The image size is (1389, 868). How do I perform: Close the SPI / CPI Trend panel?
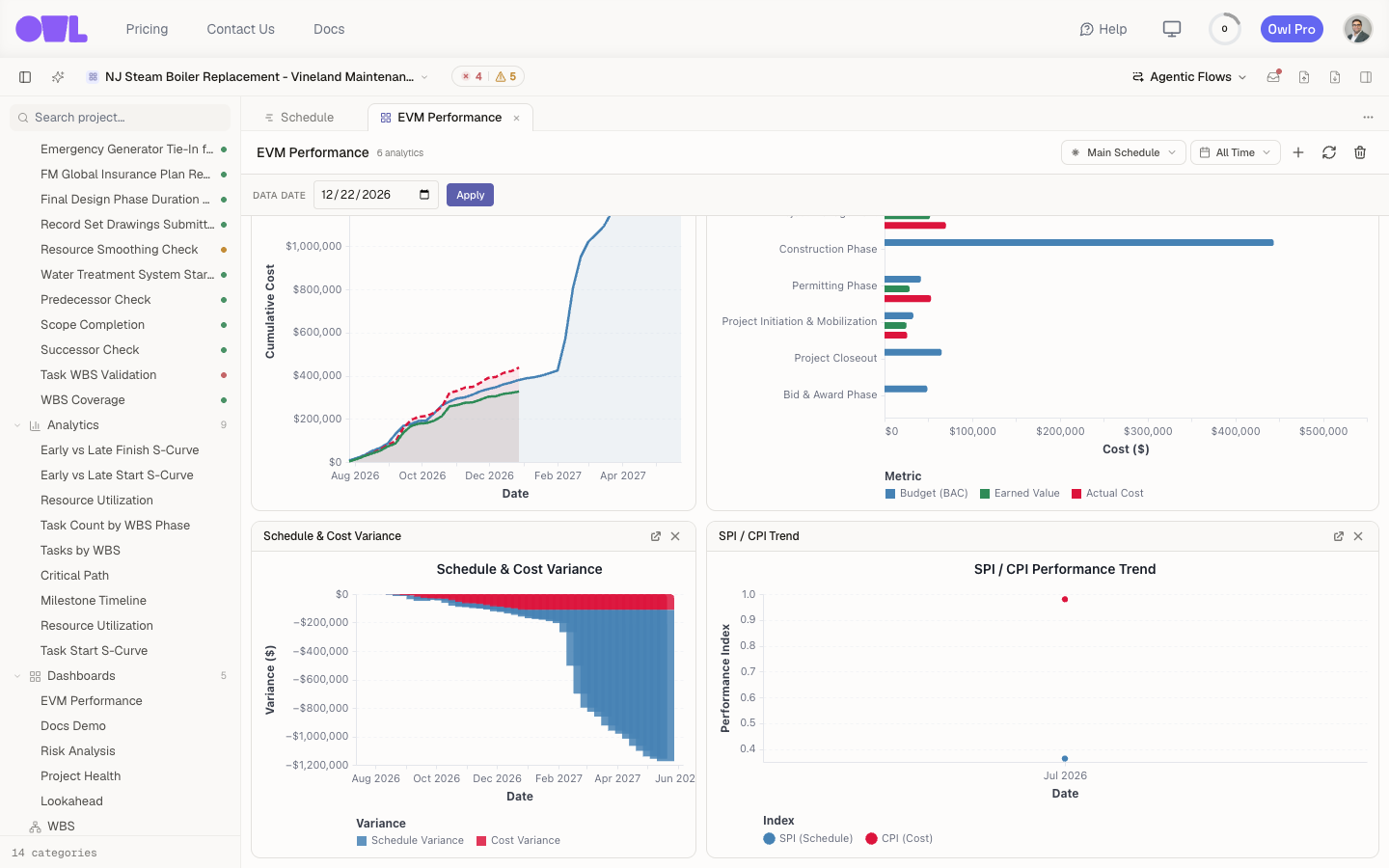click(1358, 536)
